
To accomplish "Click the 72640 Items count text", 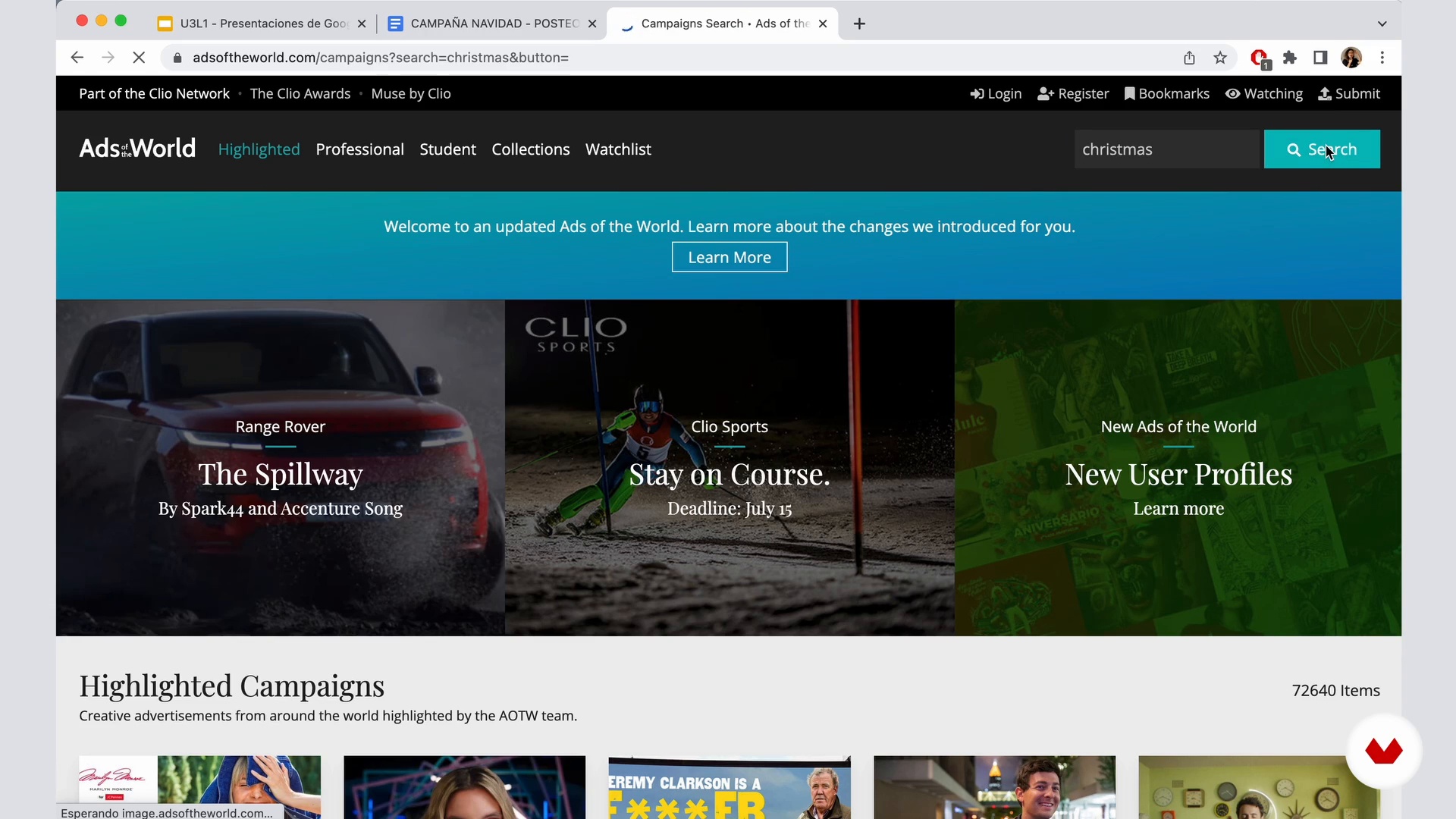I will (x=1335, y=691).
